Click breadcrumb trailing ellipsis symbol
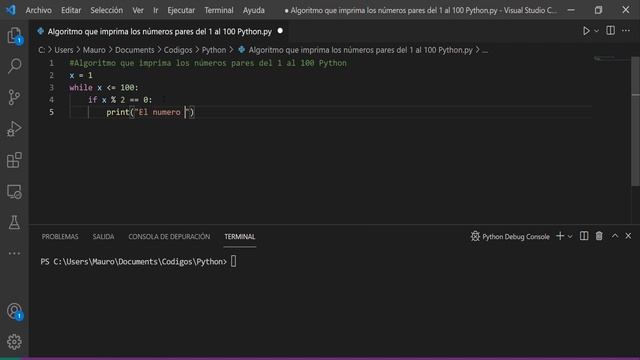Viewport: 640px width, 360px height. (485, 50)
